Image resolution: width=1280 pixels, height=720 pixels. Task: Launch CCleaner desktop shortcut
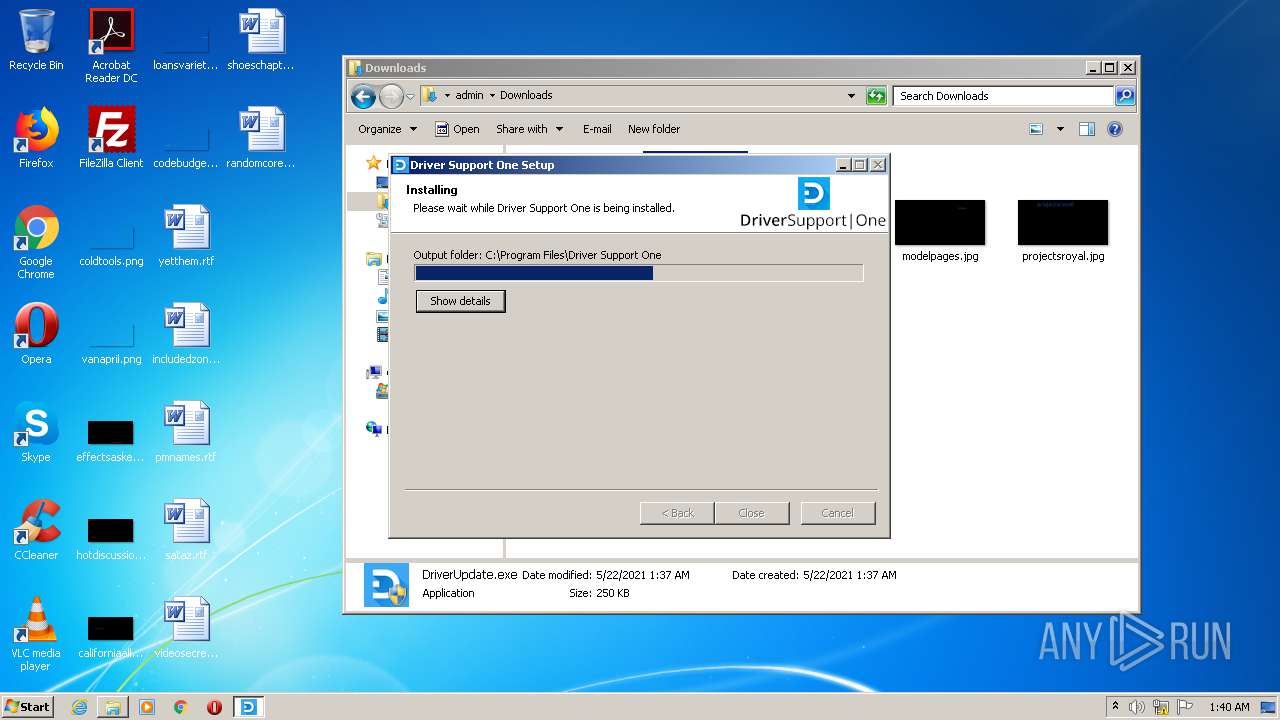[36, 530]
